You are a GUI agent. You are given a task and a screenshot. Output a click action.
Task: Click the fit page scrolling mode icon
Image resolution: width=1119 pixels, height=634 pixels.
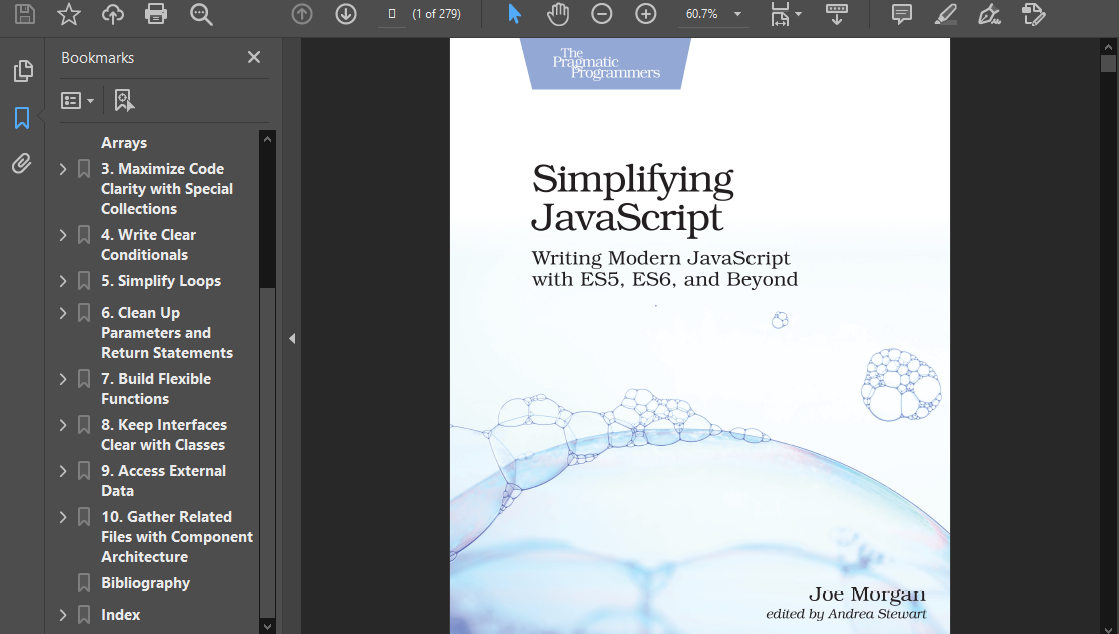[x=780, y=14]
